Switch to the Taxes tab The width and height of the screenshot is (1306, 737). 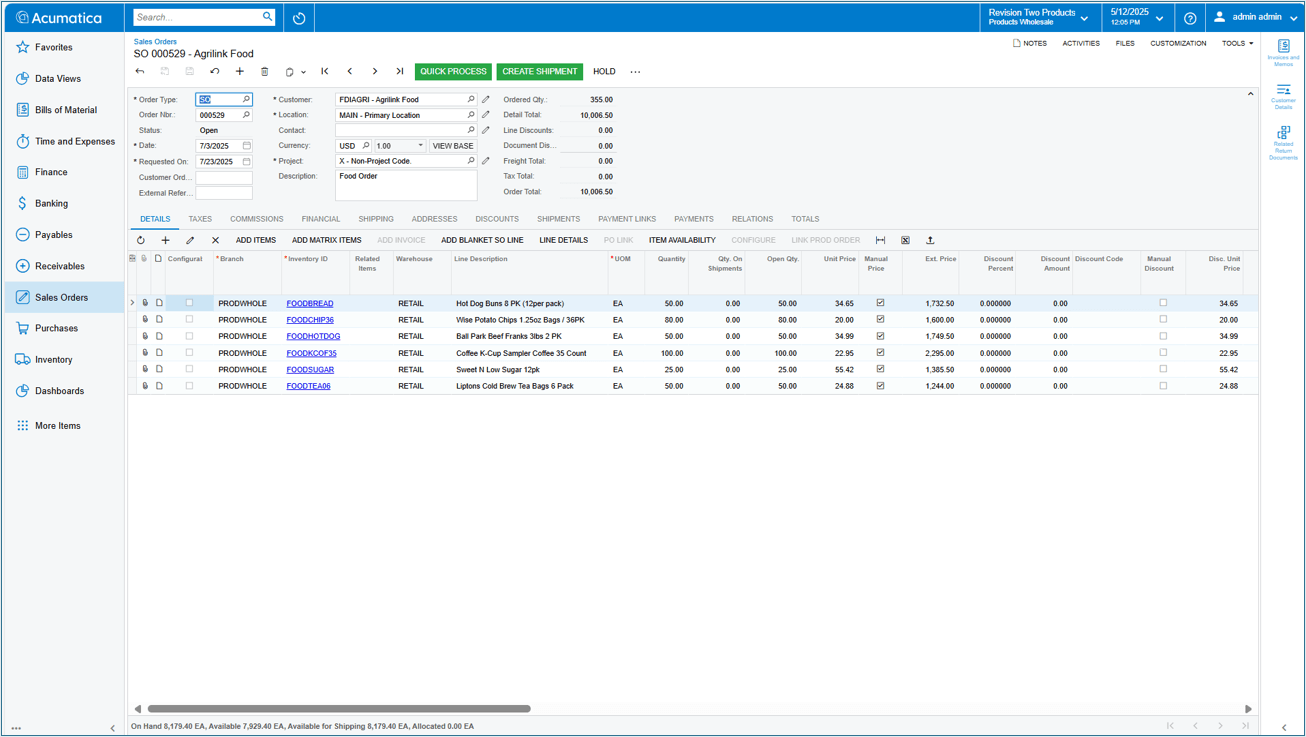coord(200,219)
